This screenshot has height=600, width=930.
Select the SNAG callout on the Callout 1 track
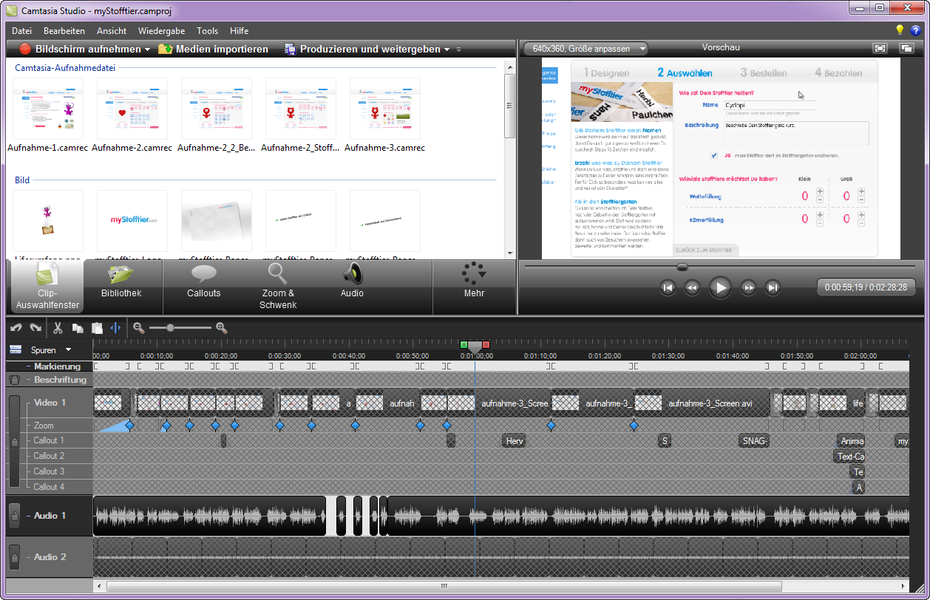[x=754, y=441]
